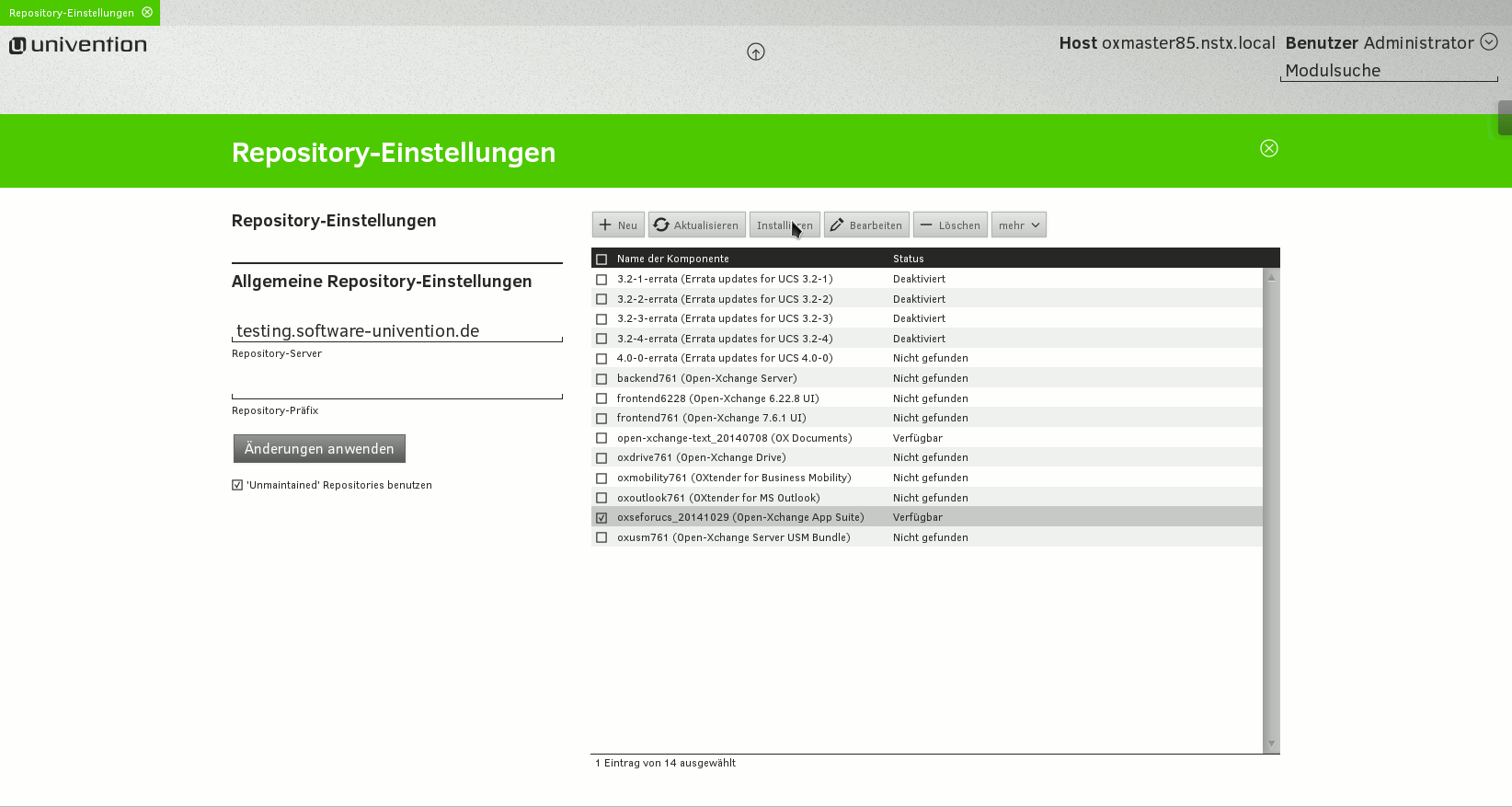Viewport: 1512px width, 807px height.
Task: Expand the mehr dropdown menu
Action: pos(1018,225)
